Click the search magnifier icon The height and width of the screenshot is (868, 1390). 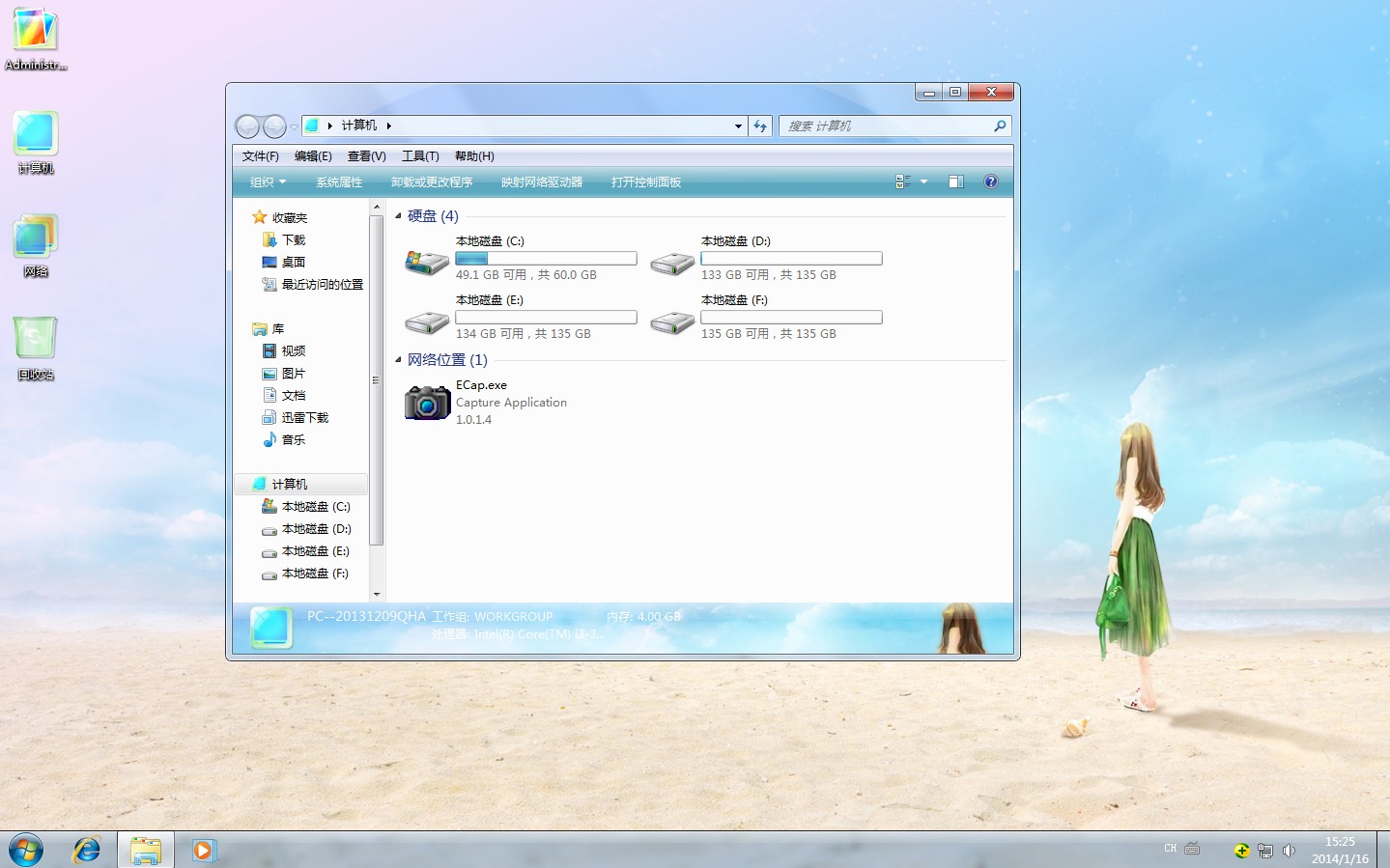1000,126
